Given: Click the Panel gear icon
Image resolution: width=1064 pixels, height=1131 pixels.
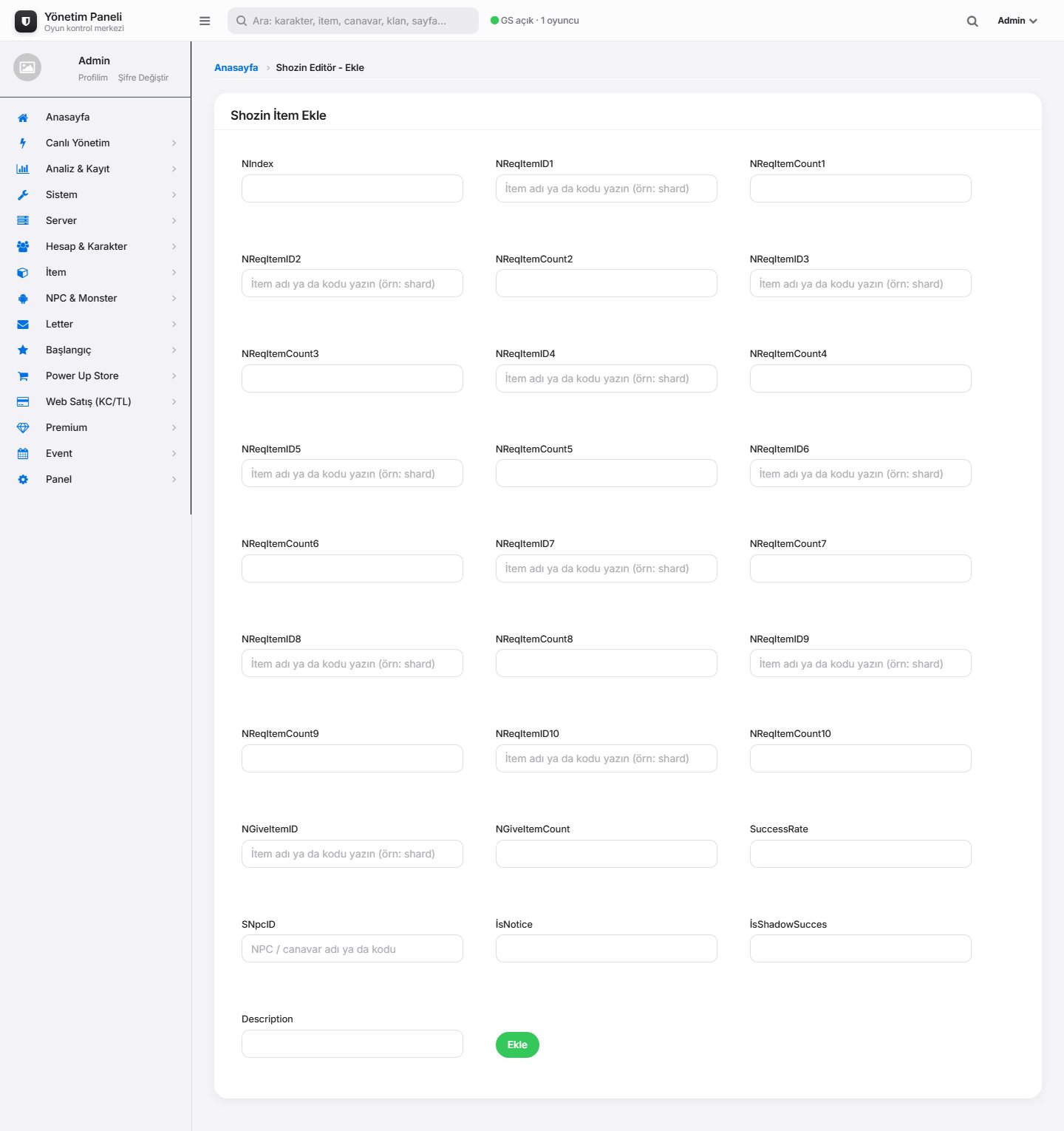Looking at the screenshot, I should pos(23,480).
